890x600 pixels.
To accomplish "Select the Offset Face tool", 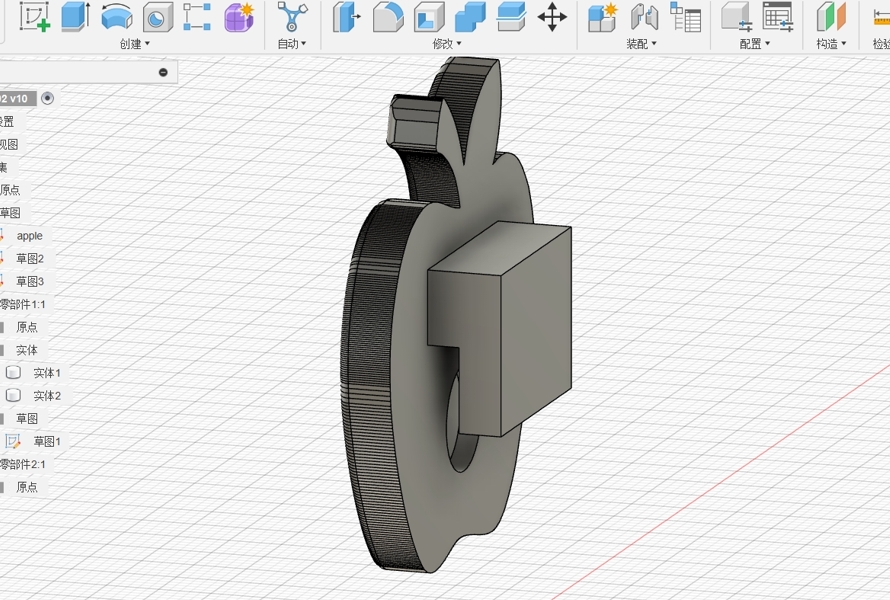I will [x=511, y=16].
